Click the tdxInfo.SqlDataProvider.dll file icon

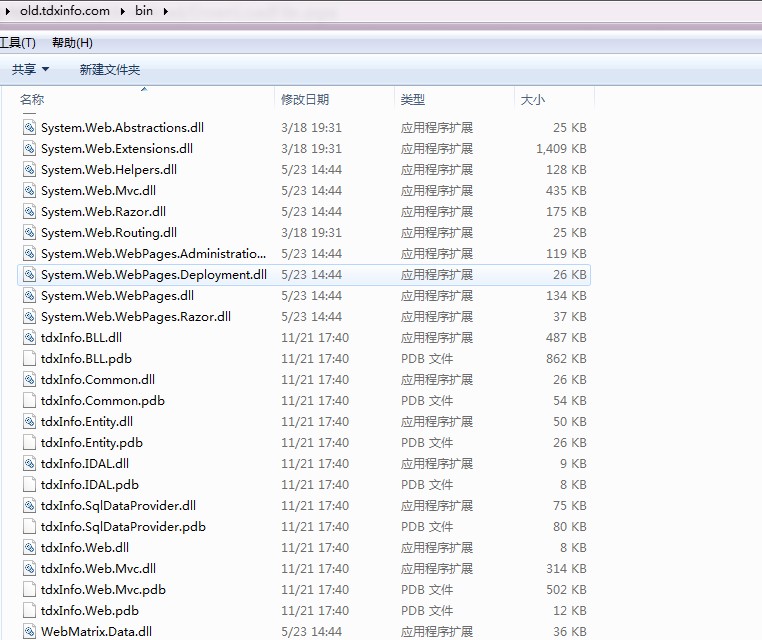tap(30, 505)
